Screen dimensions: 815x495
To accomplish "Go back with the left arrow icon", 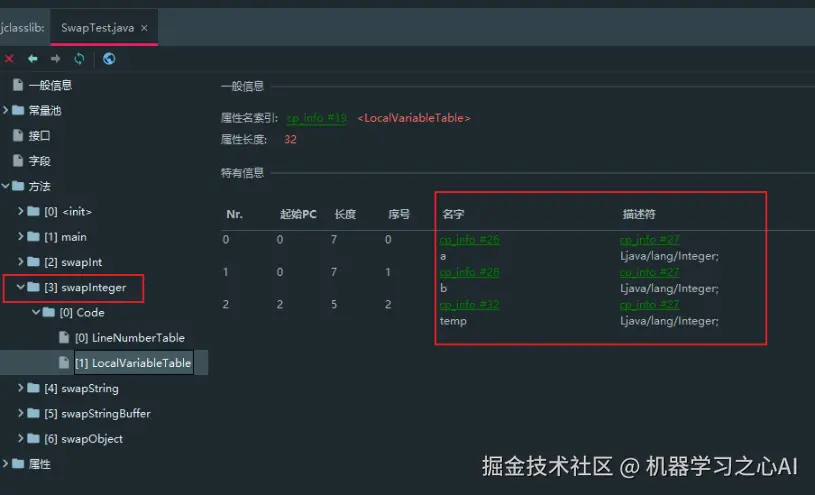I will click(33, 59).
